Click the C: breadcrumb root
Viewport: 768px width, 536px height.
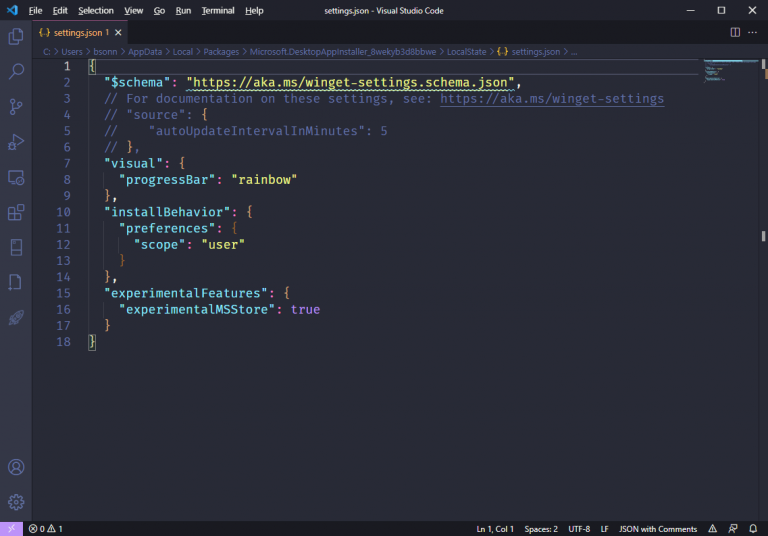(47, 51)
